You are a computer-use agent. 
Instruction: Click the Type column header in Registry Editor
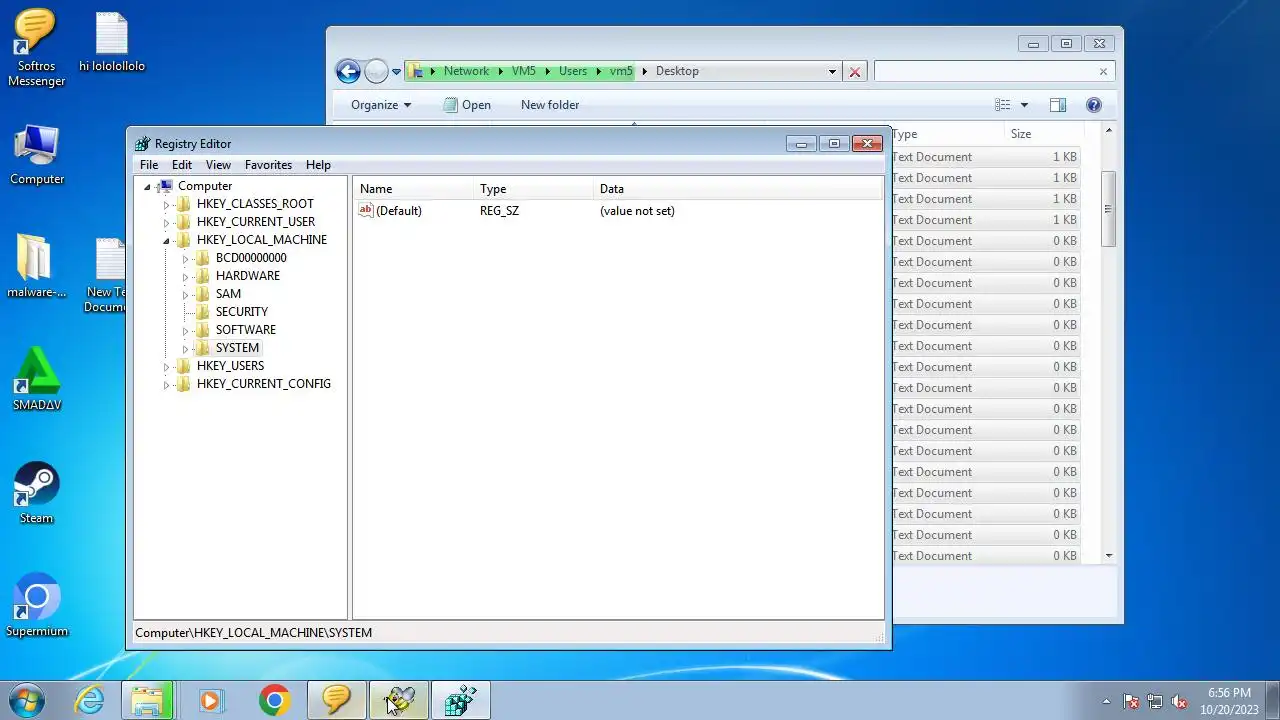tap(532, 189)
